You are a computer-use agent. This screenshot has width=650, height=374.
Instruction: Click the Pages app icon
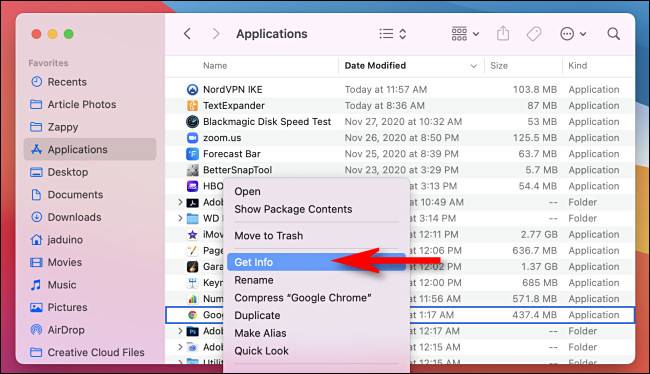click(192, 250)
